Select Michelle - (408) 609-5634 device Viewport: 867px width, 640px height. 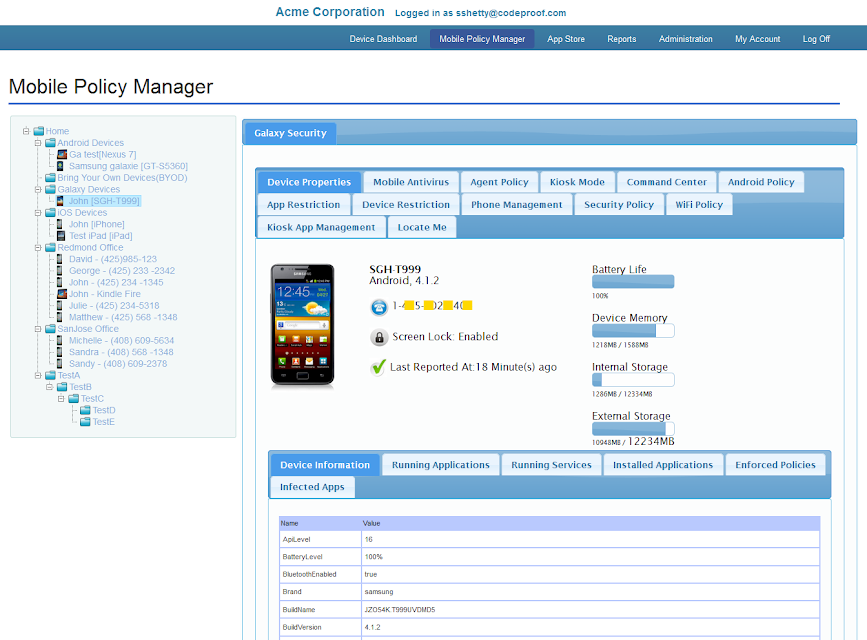[x=122, y=340]
